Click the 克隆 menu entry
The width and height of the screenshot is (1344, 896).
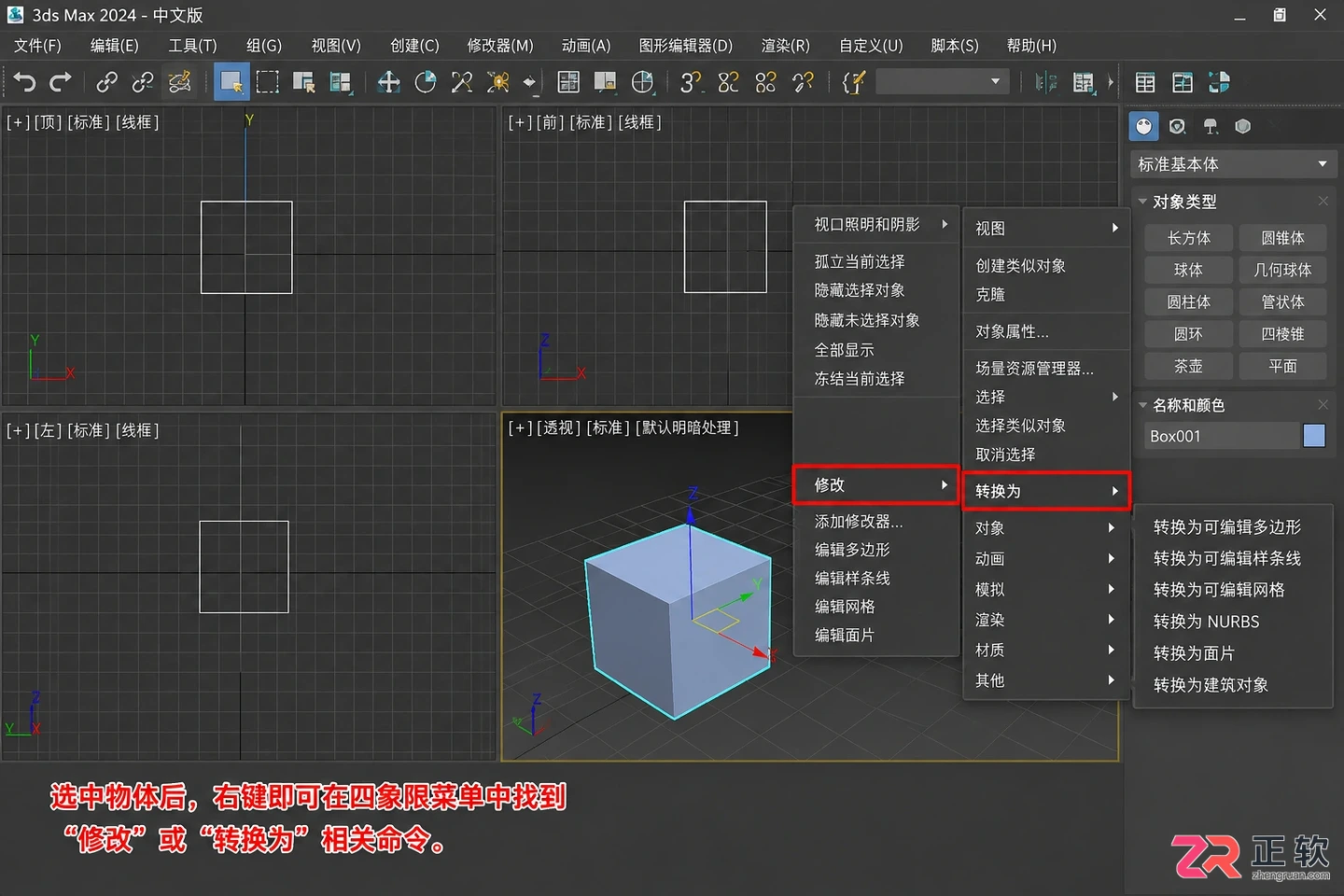click(x=990, y=294)
